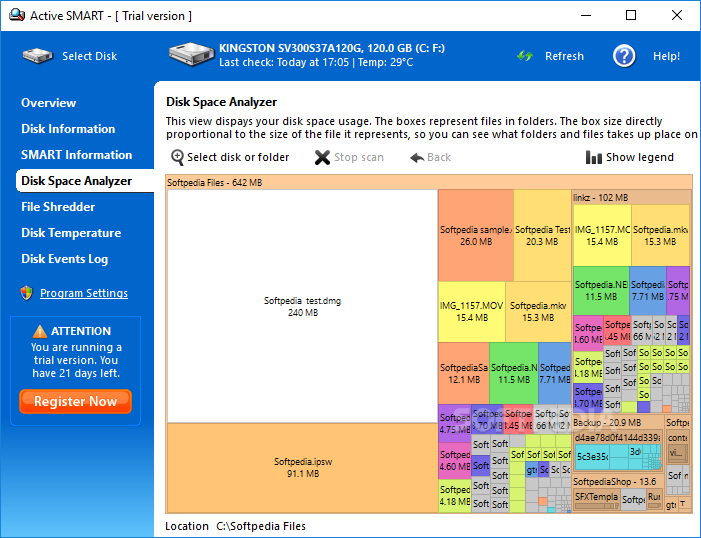Viewport: 701px width, 538px height.
Task: Open the Overview section
Action: (x=48, y=103)
